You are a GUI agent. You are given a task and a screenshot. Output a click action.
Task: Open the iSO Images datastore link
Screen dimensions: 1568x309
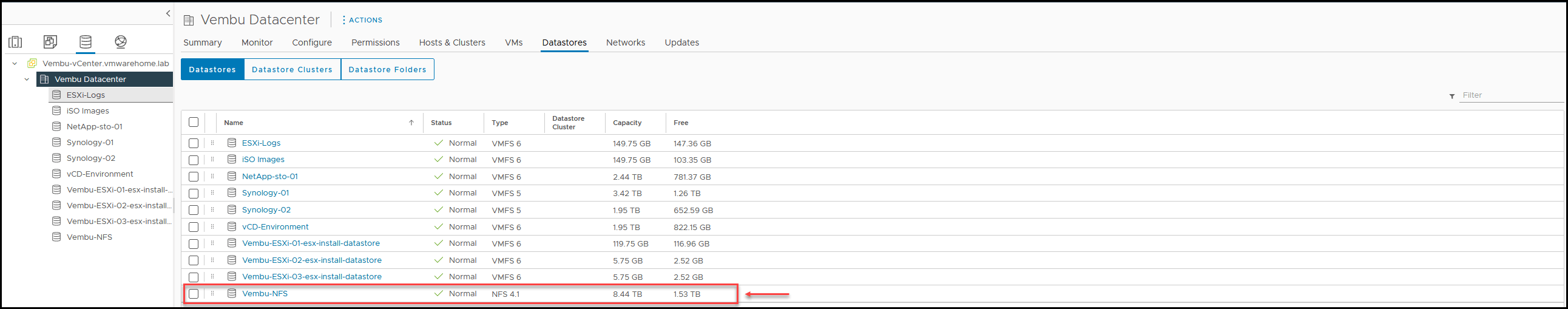click(263, 160)
